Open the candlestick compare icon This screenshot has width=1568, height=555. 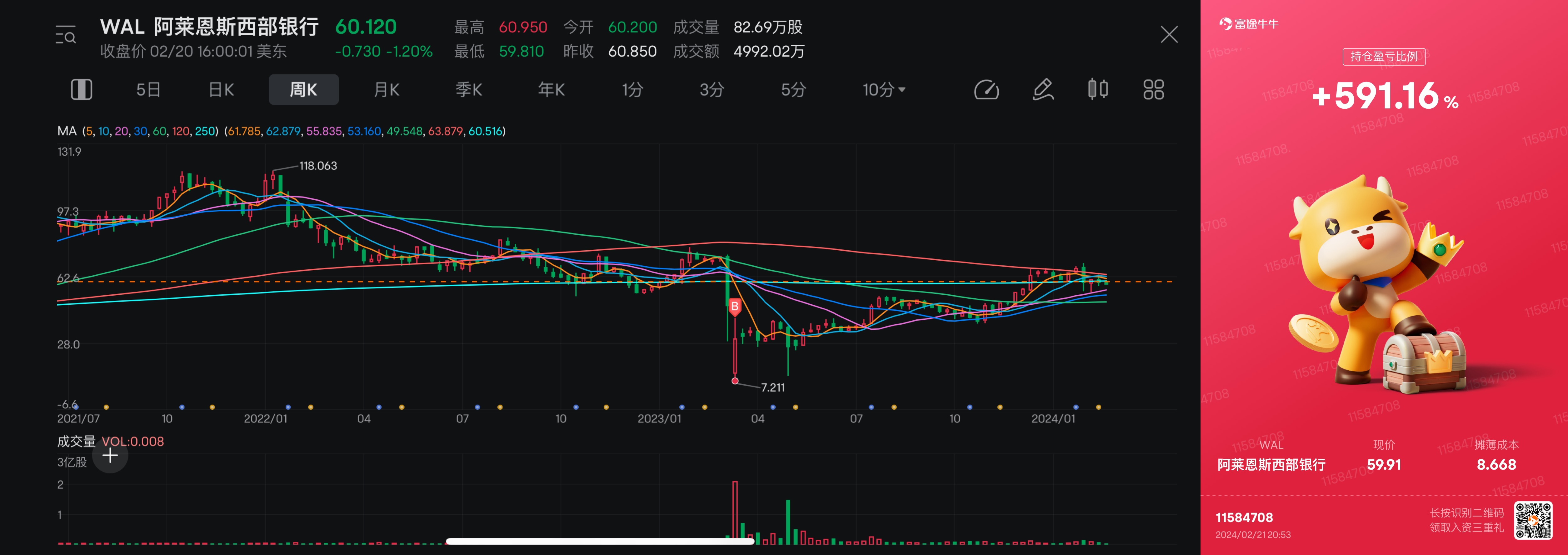coord(1097,89)
